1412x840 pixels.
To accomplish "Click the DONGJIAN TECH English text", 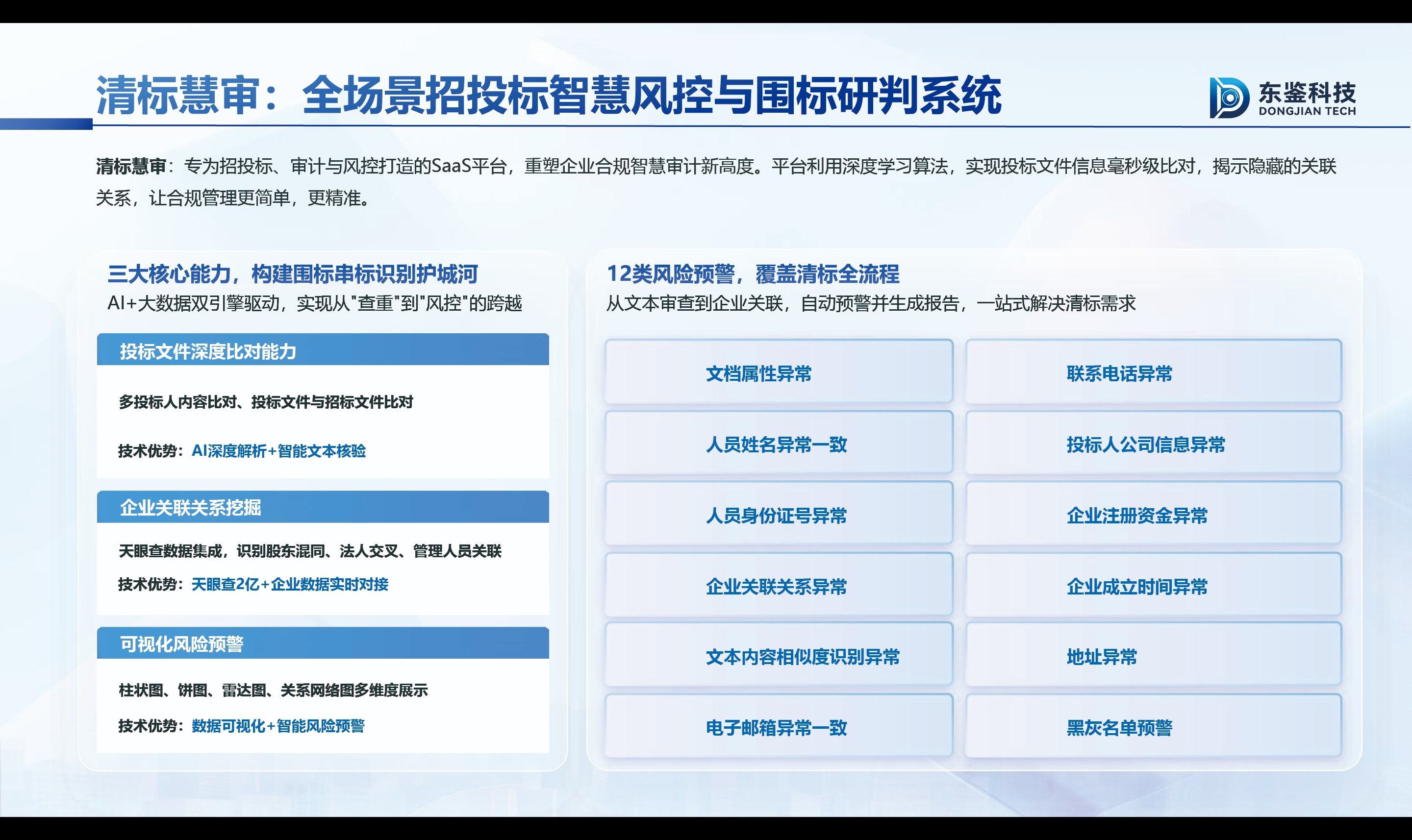I will (x=1307, y=112).
